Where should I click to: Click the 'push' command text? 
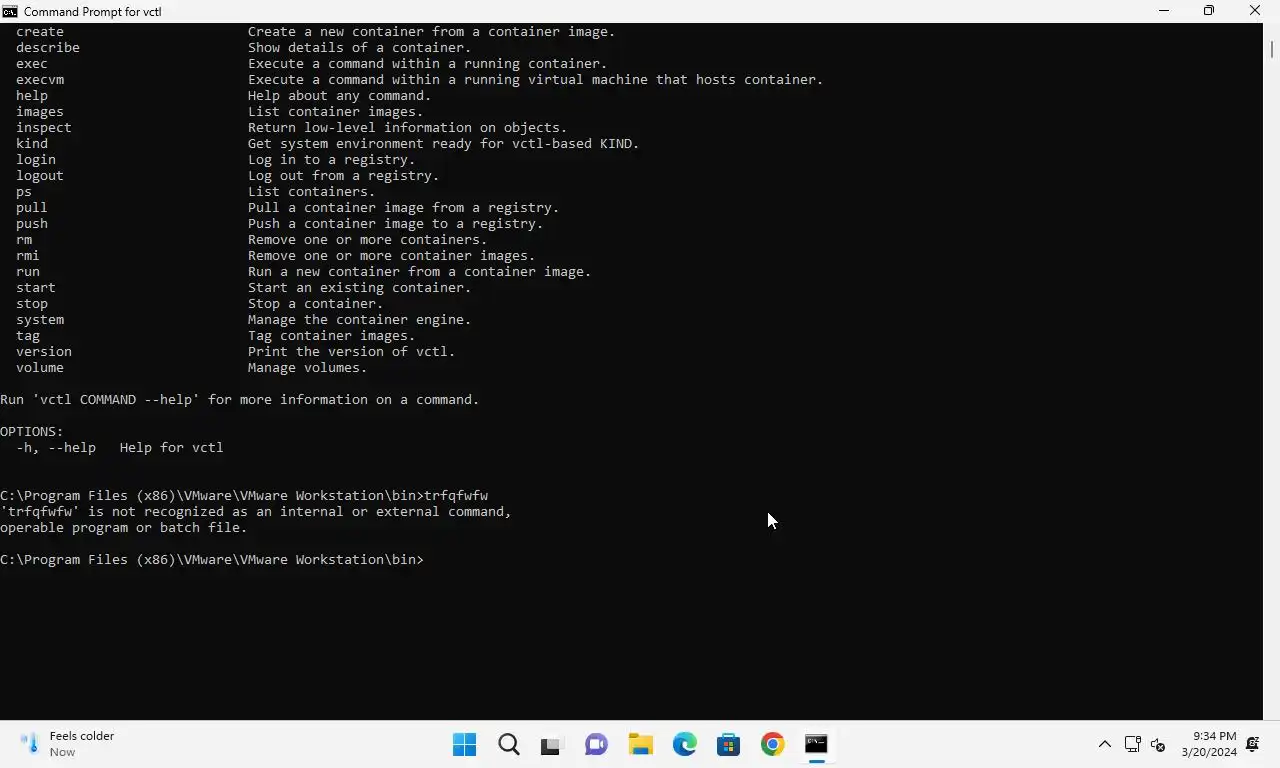pyautogui.click(x=32, y=223)
